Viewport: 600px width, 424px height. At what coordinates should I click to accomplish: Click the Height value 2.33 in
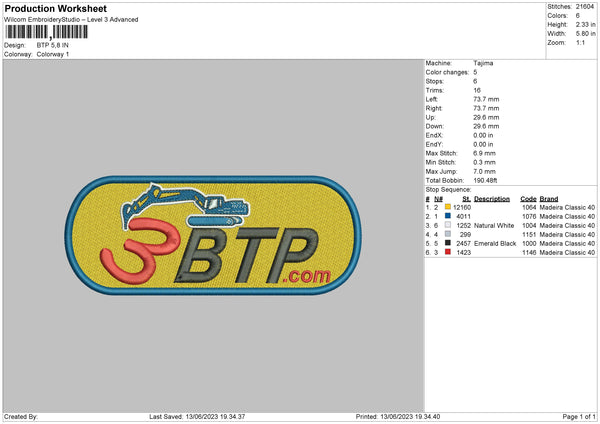tap(585, 24)
